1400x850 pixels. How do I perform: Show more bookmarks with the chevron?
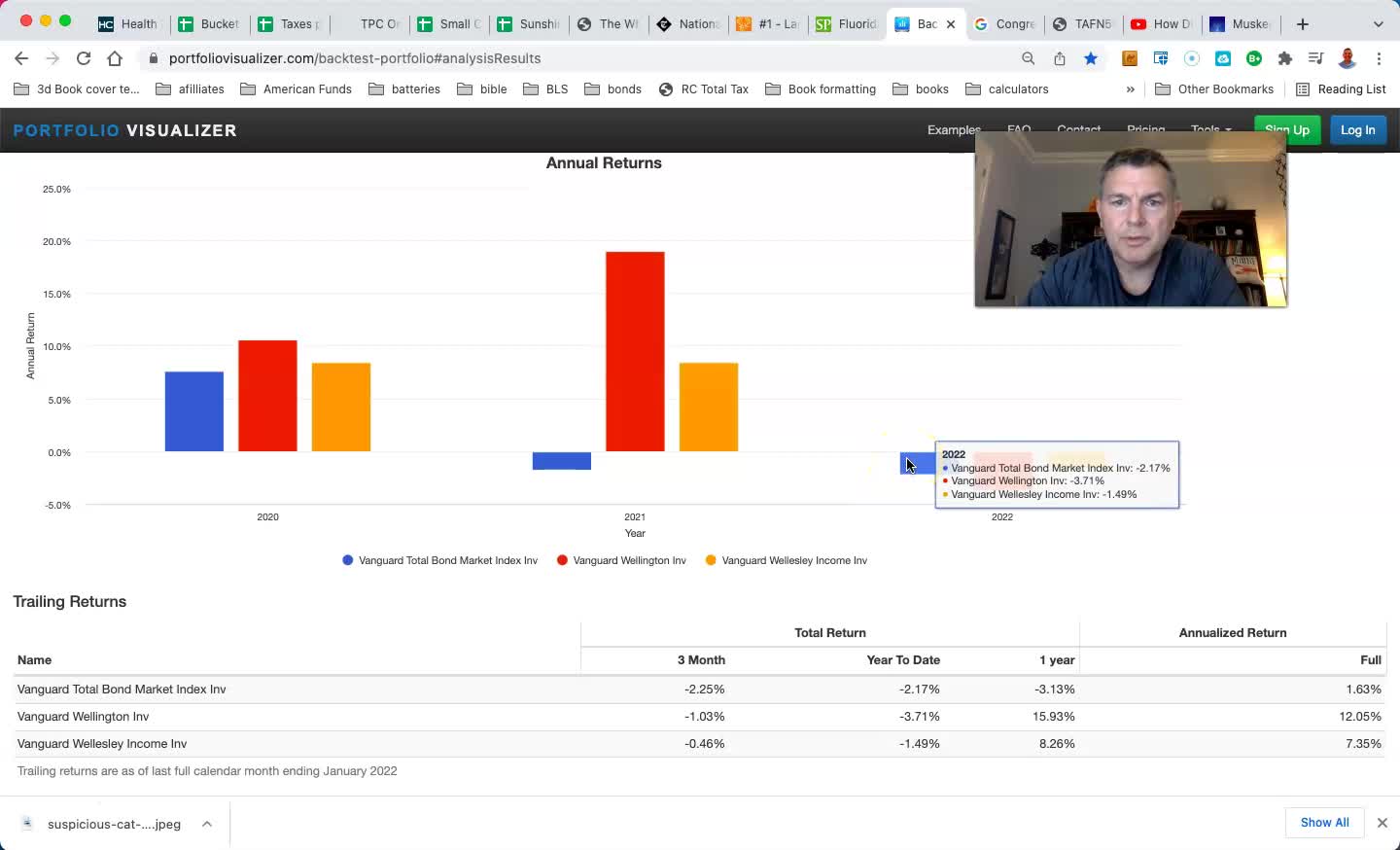[1130, 89]
